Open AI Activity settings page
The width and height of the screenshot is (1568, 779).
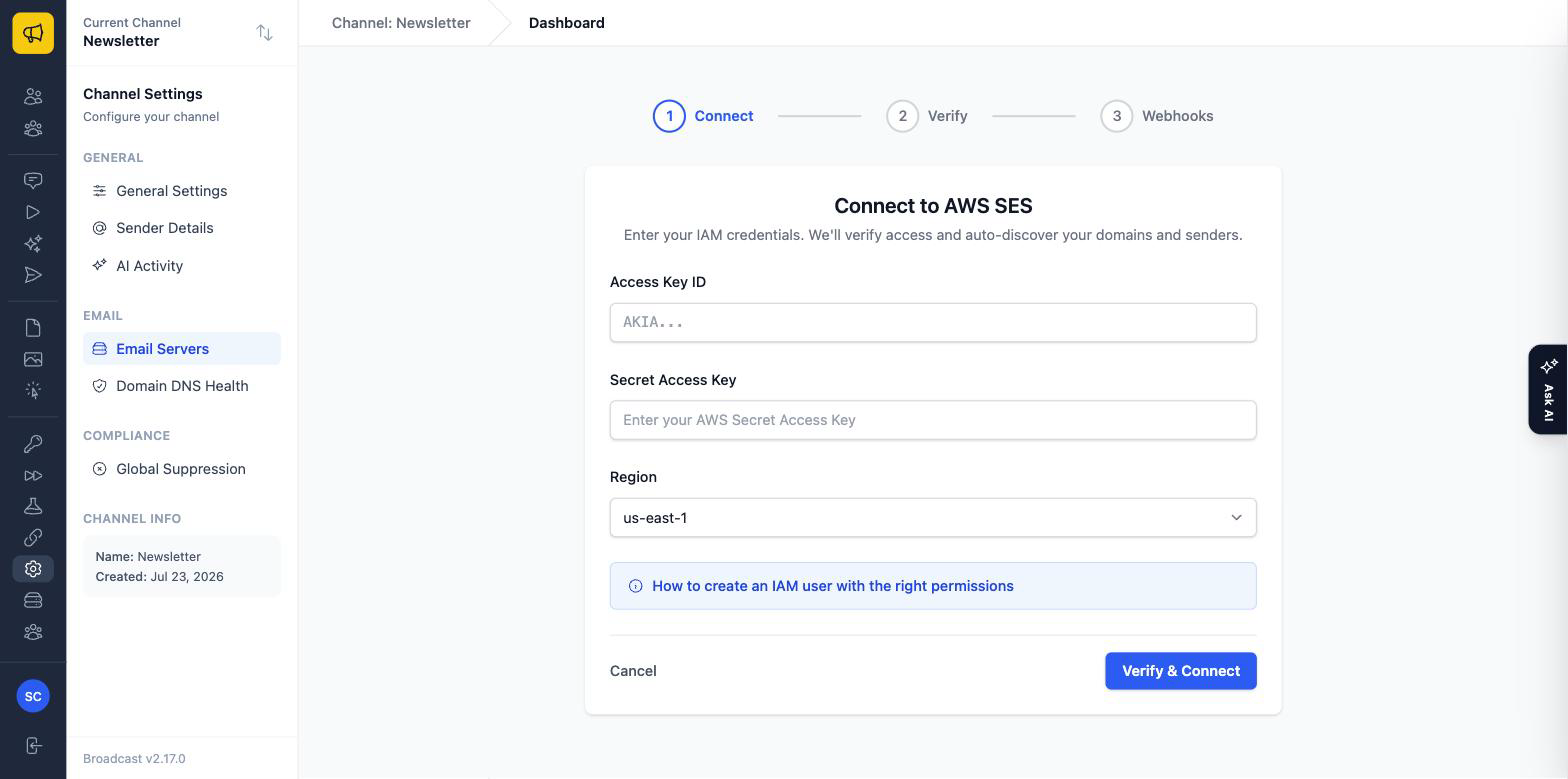pos(182,266)
